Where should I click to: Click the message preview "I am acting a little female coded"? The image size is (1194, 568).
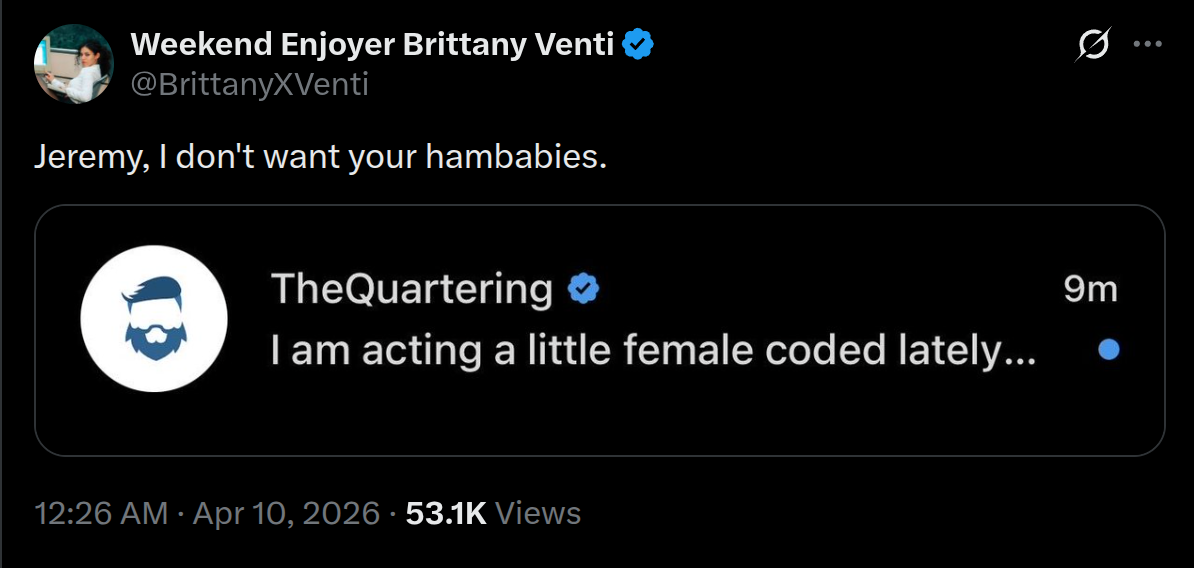pyautogui.click(x=653, y=350)
